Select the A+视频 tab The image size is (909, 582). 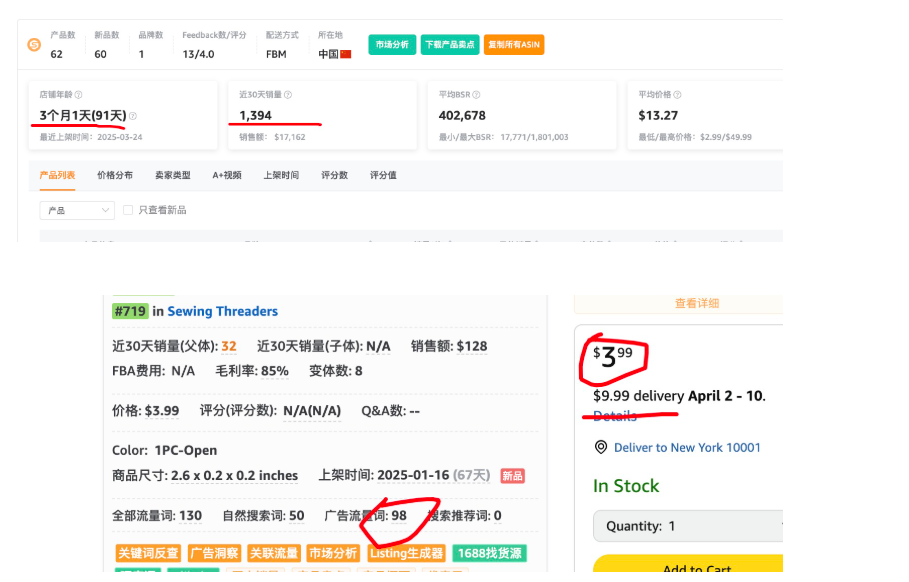(227, 175)
